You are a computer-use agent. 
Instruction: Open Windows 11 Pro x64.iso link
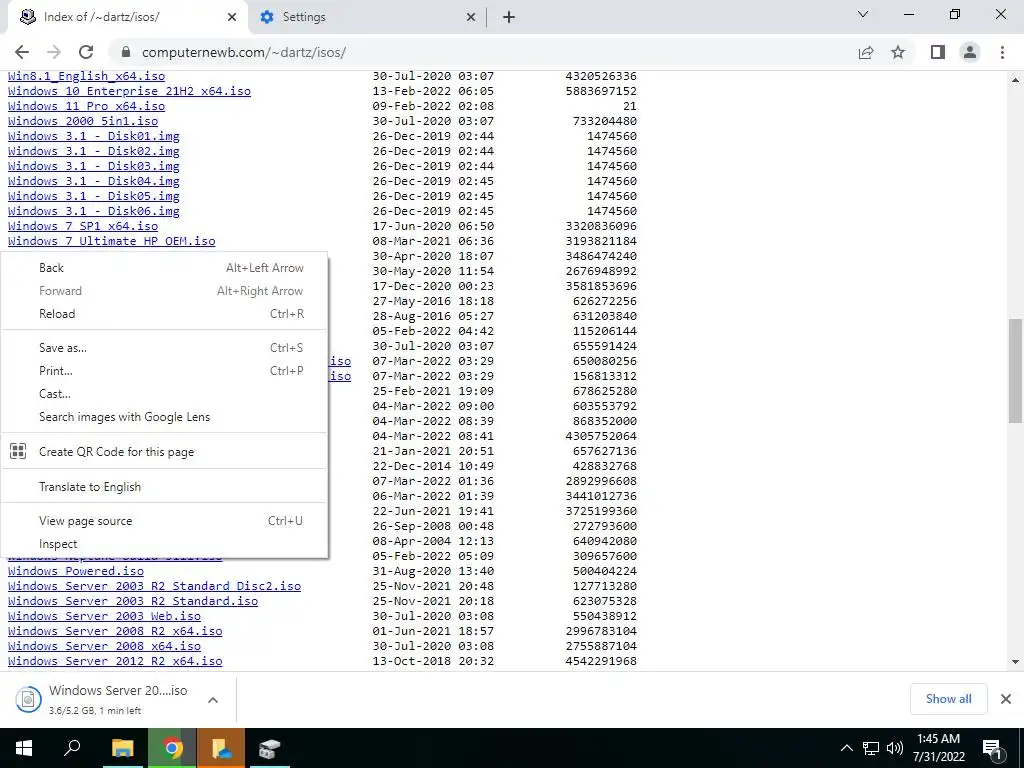click(x=86, y=106)
